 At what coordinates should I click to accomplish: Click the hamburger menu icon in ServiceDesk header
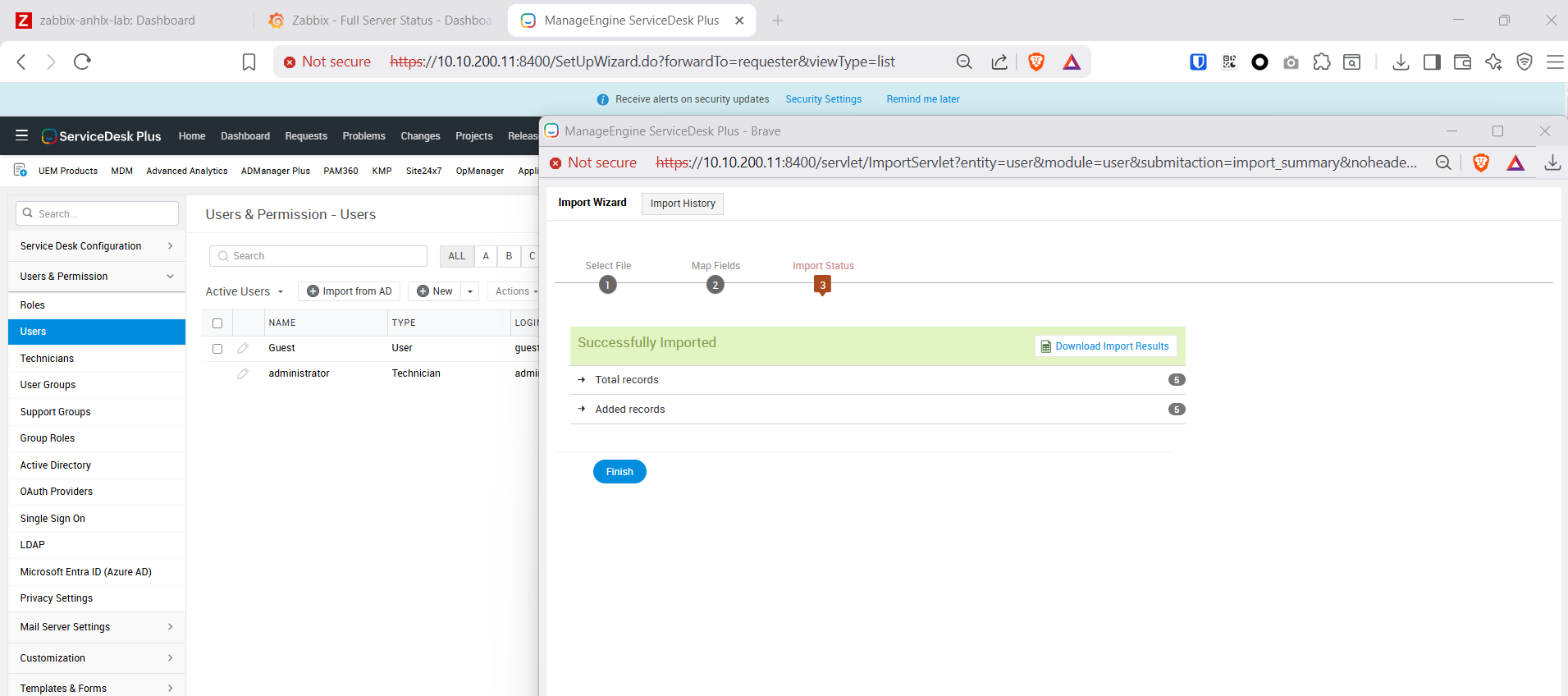click(22, 135)
